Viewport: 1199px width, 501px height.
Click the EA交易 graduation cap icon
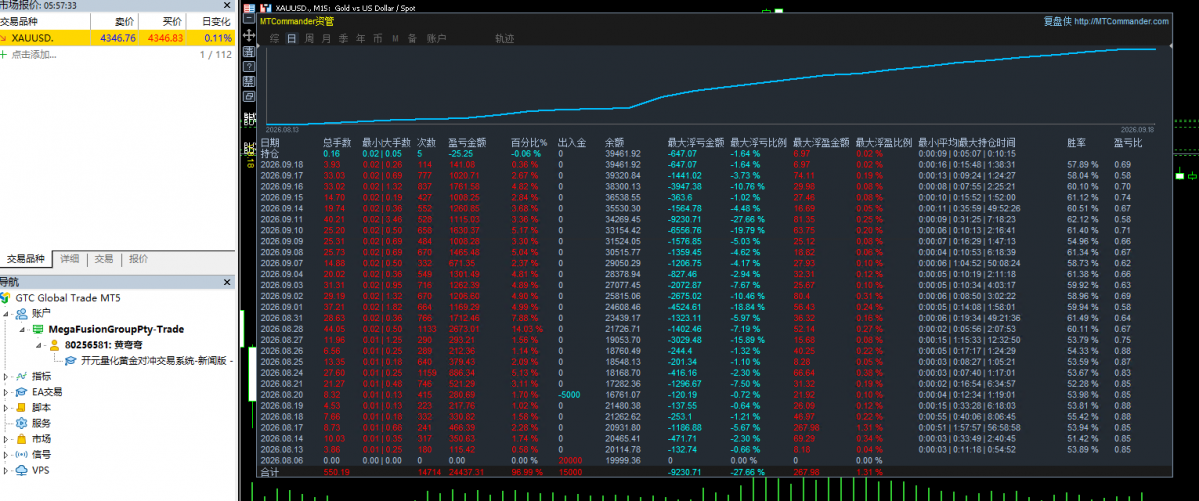click(21, 392)
